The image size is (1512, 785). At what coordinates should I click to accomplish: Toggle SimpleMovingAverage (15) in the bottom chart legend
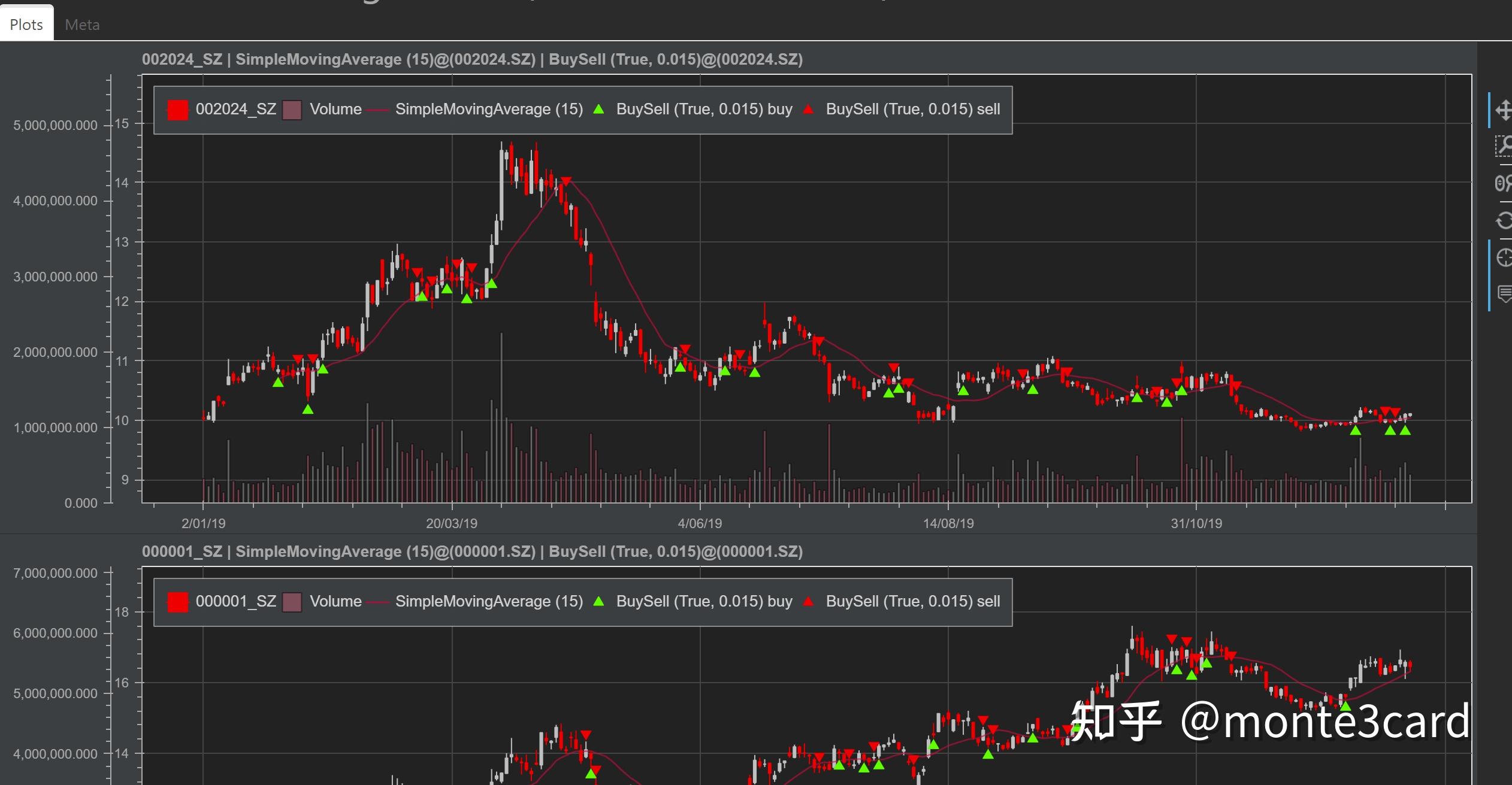click(x=488, y=601)
